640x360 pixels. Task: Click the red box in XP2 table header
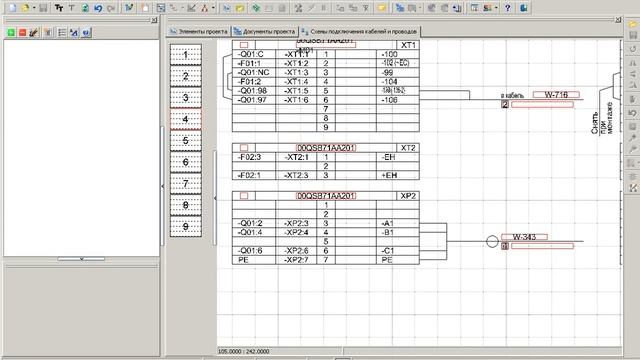pyautogui.click(x=244, y=196)
